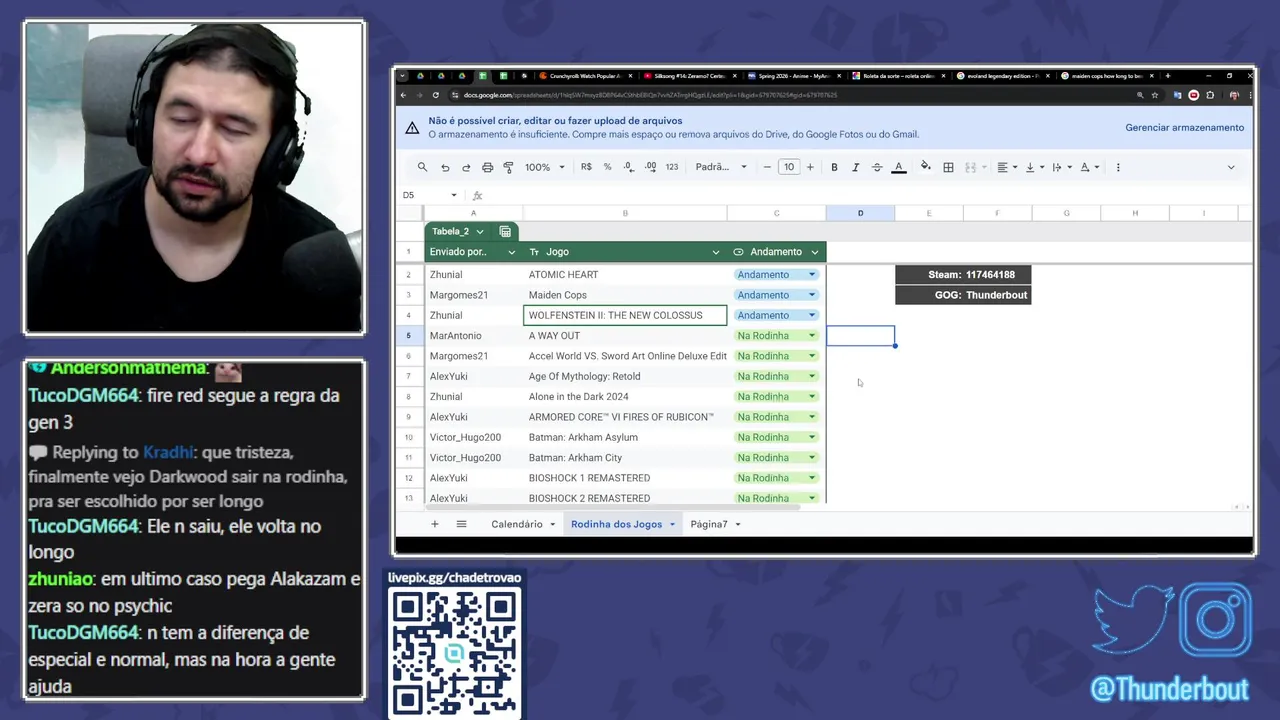Open text wrapping options

click(1062, 167)
